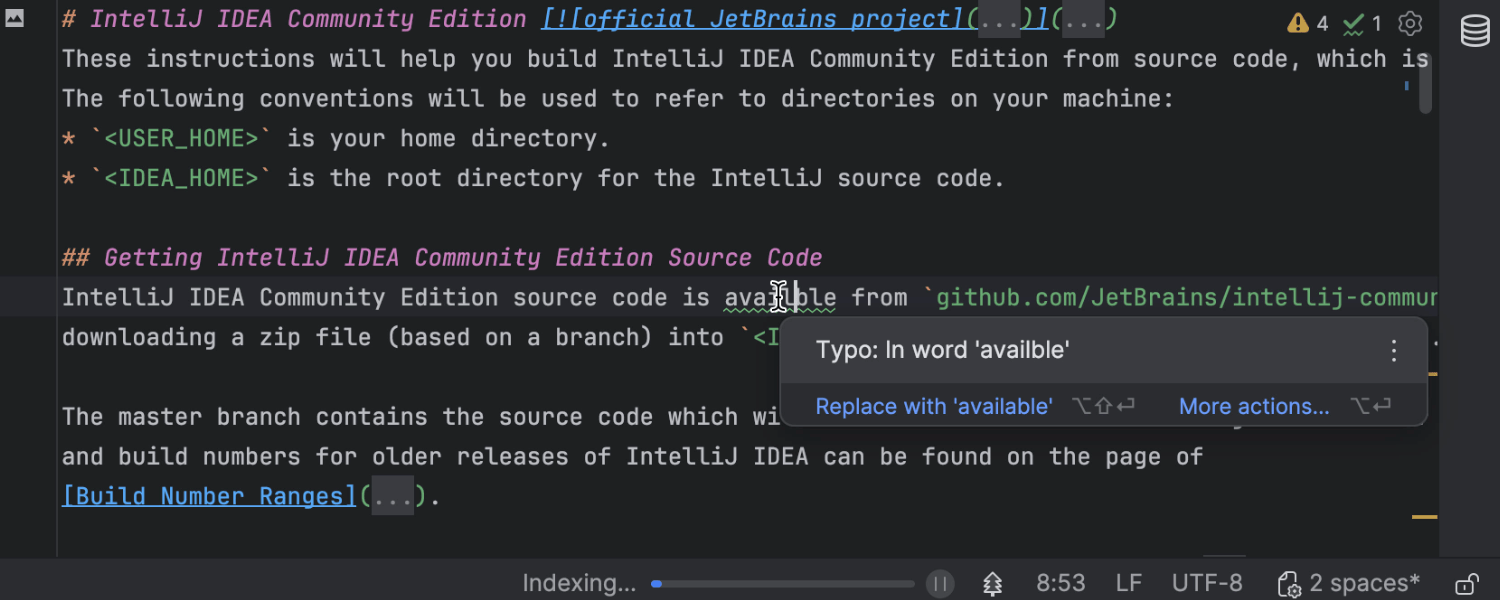Screen dimensions: 1500x600
Task: Open the LF line separator selector
Action: pos(1129,583)
